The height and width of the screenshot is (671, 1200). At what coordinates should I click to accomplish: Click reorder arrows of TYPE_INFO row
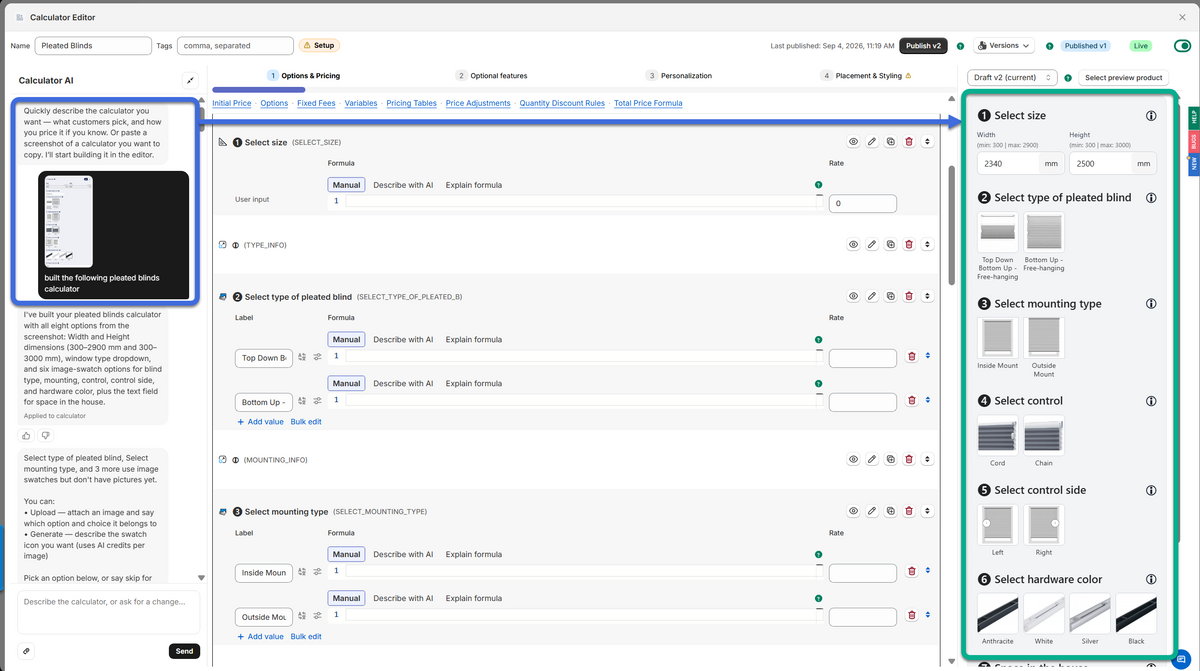click(x=927, y=244)
